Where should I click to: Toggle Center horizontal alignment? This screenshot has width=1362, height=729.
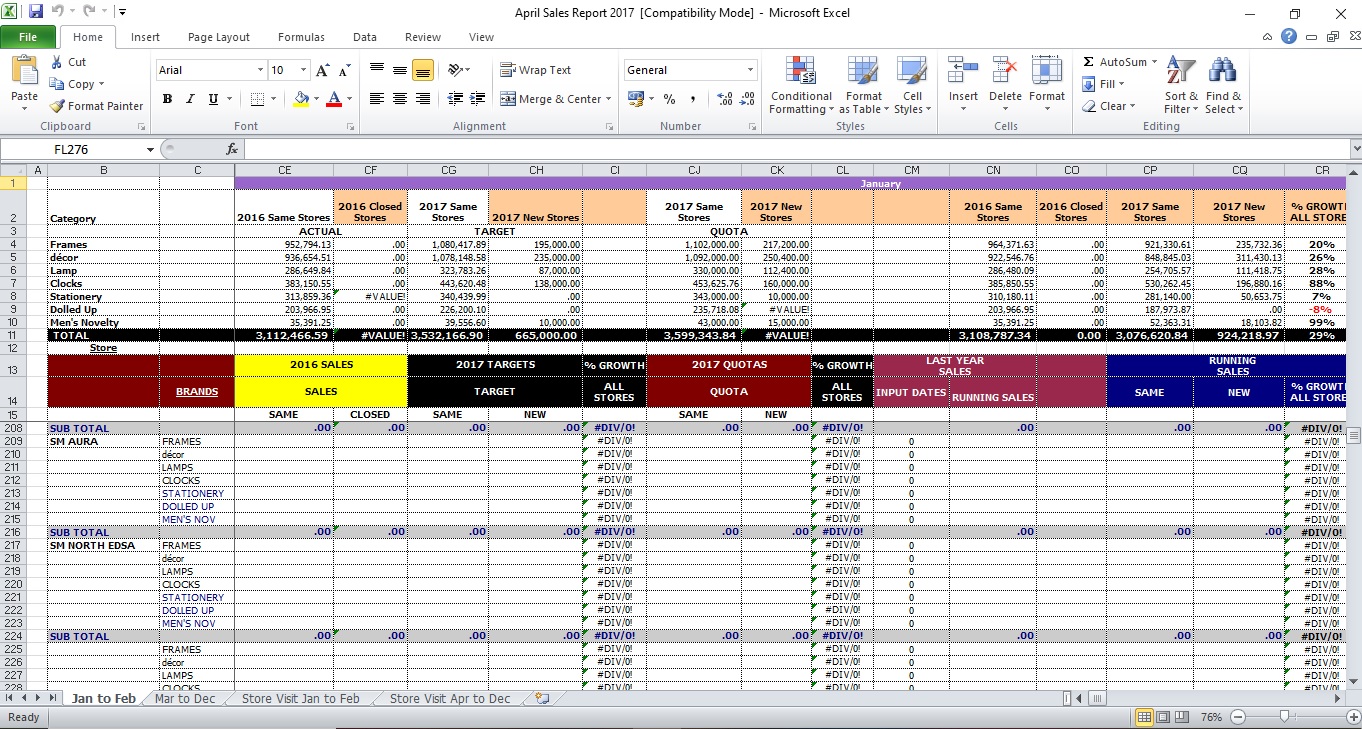coord(400,99)
